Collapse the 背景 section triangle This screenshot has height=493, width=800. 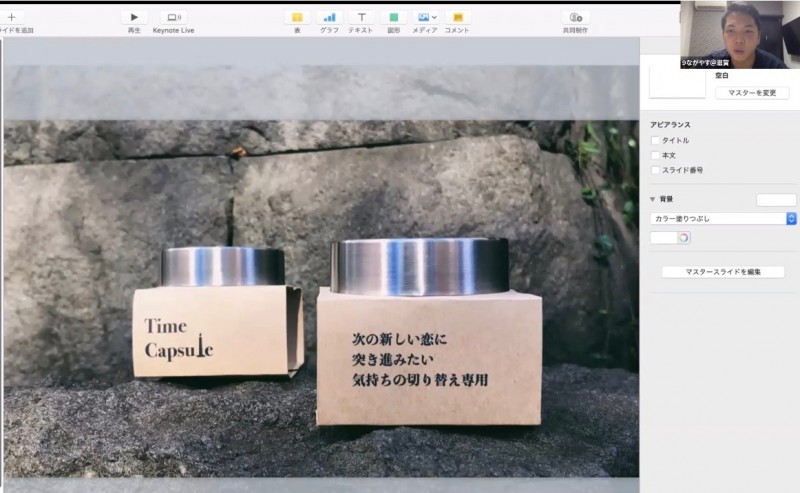653,200
